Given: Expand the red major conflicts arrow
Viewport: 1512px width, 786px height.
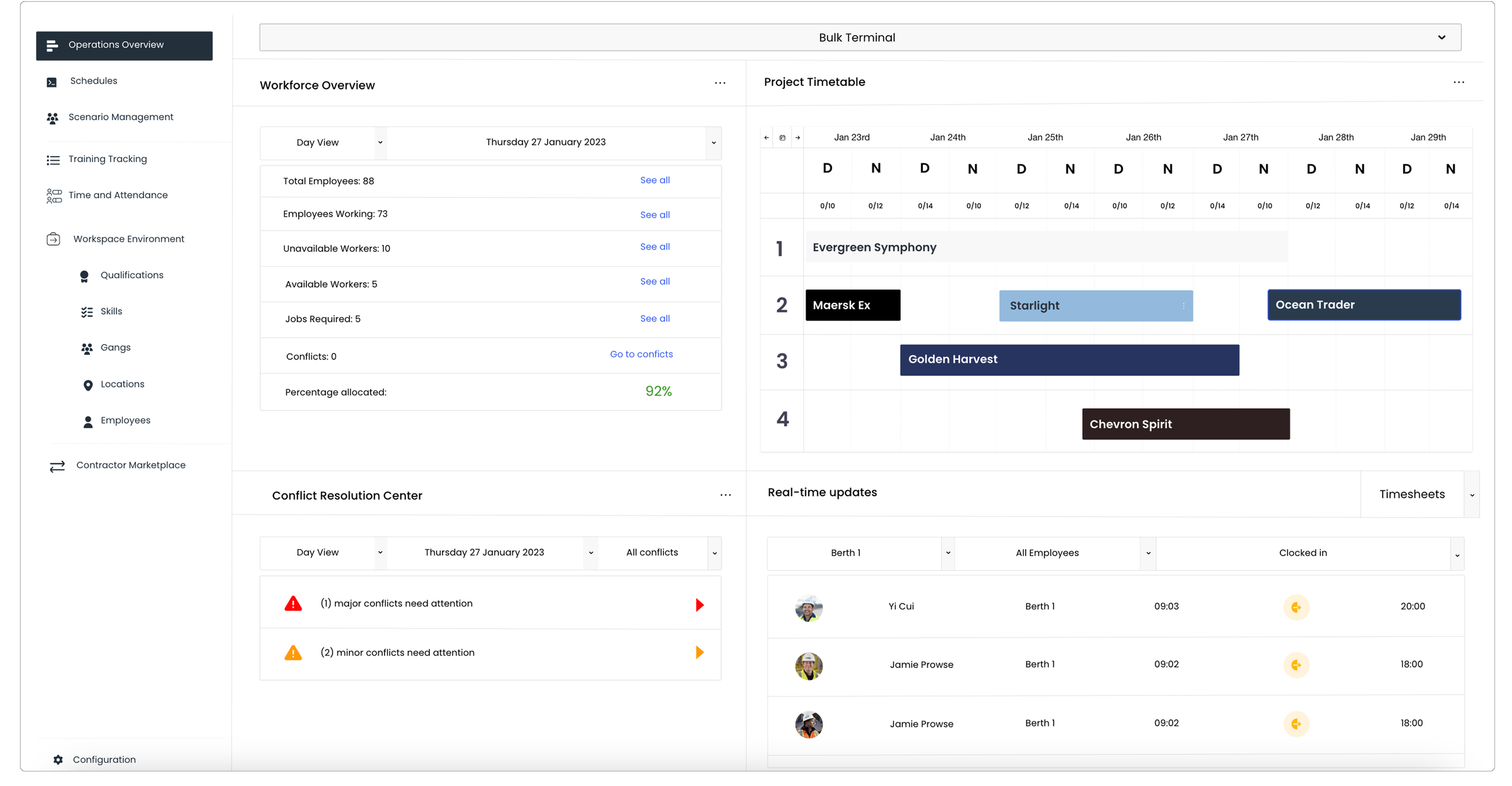Looking at the screenshot, I should (700, 605).
